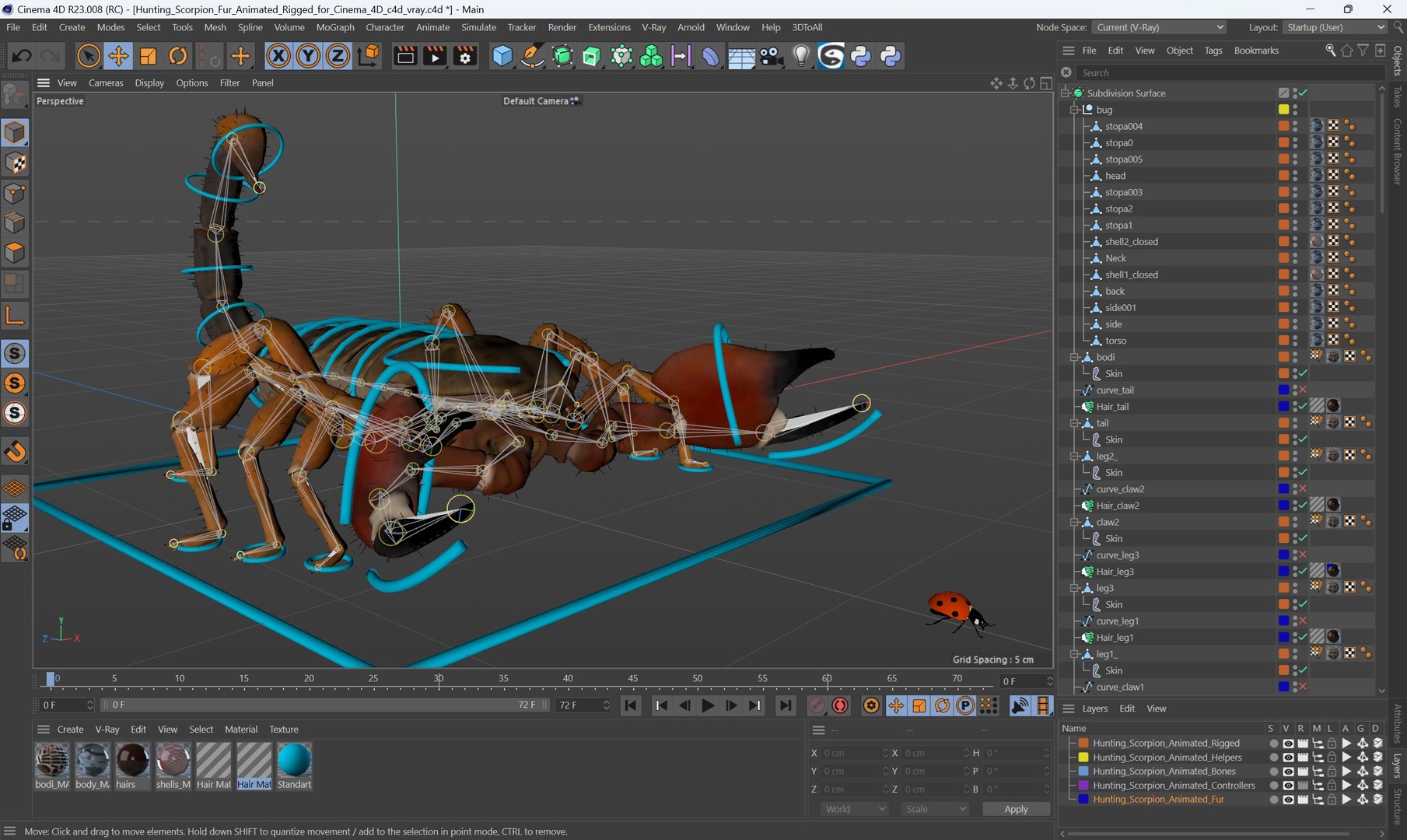Screen dimensions: 1407x840
Task: Enable Autokeying button in timeline
Action: point(840,705)
